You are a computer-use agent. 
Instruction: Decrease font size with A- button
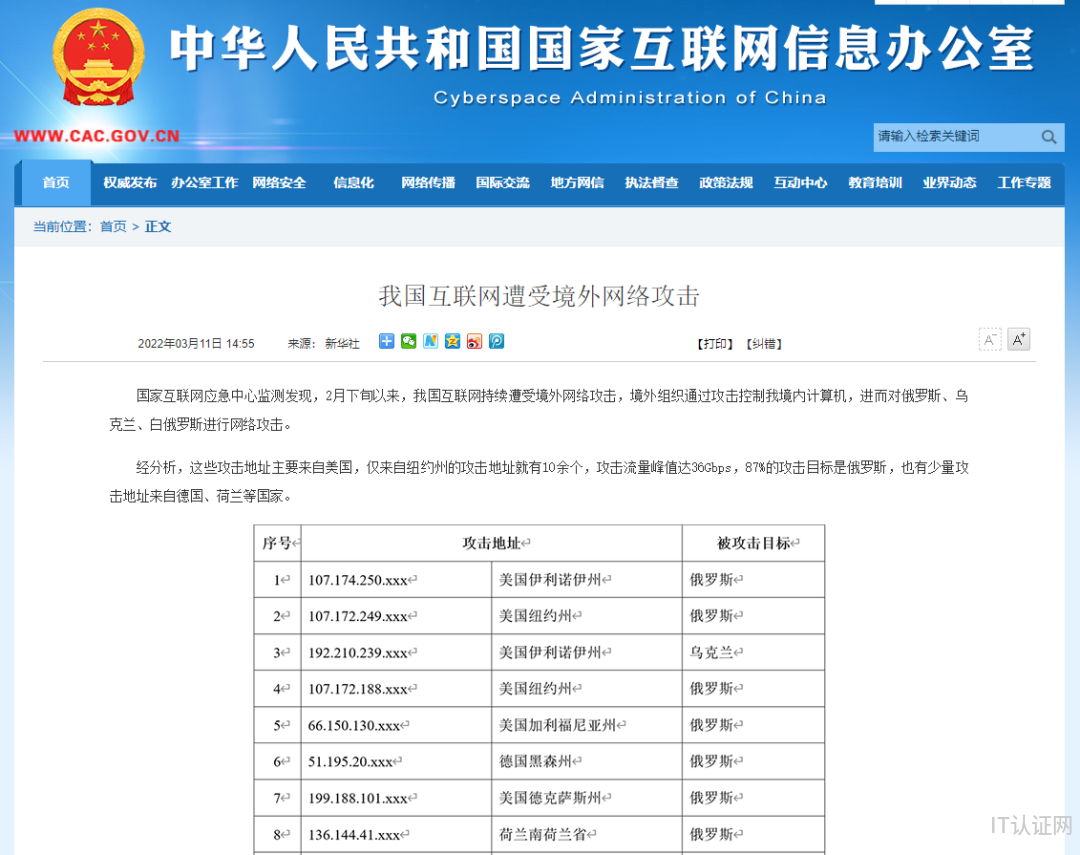point(989,340)
